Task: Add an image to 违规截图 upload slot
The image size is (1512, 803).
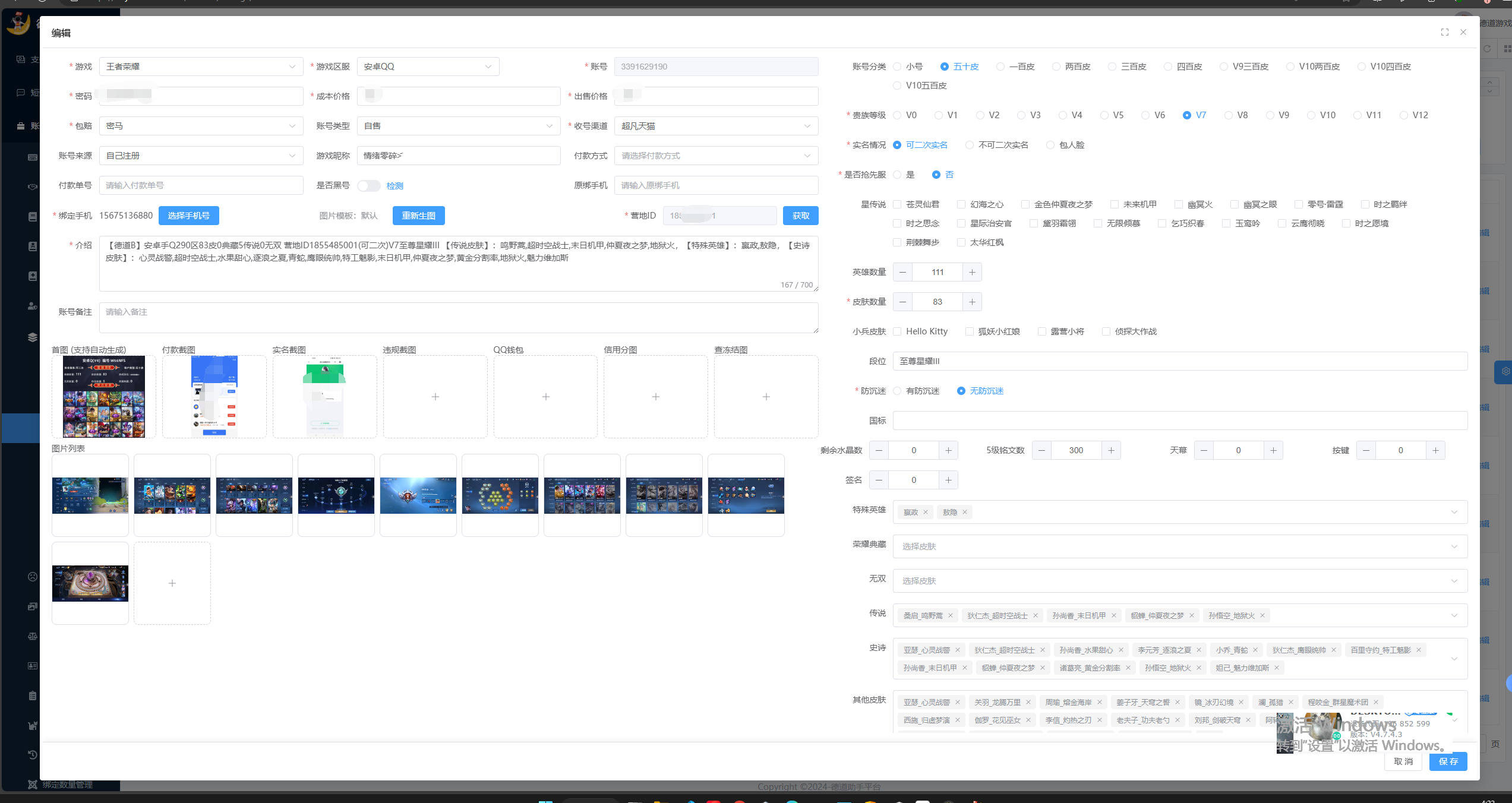Action: (x=435, y=397)
